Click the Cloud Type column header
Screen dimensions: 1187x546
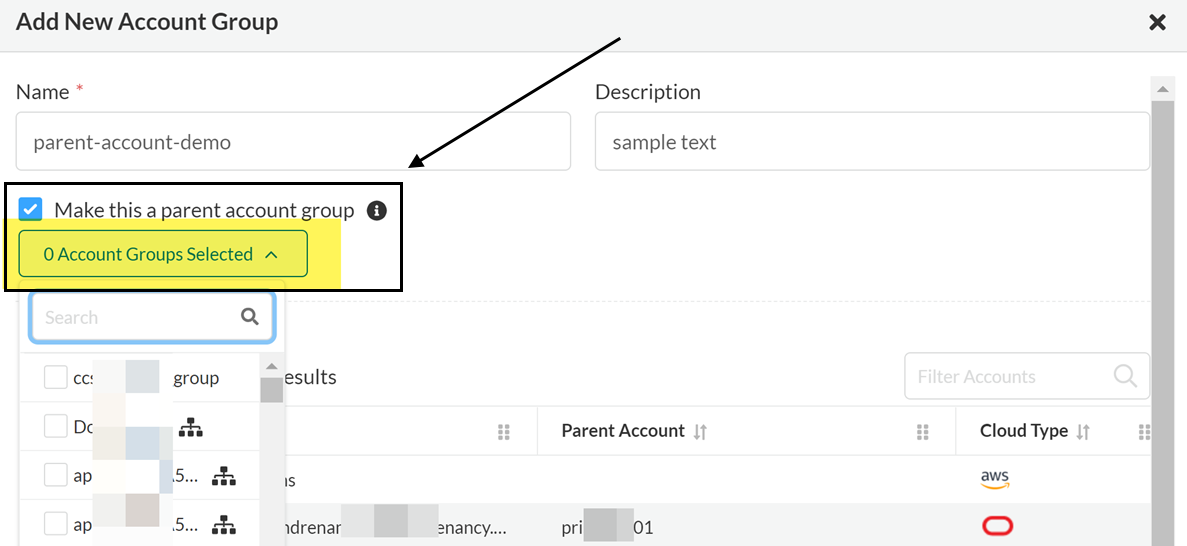point(1024,431)
